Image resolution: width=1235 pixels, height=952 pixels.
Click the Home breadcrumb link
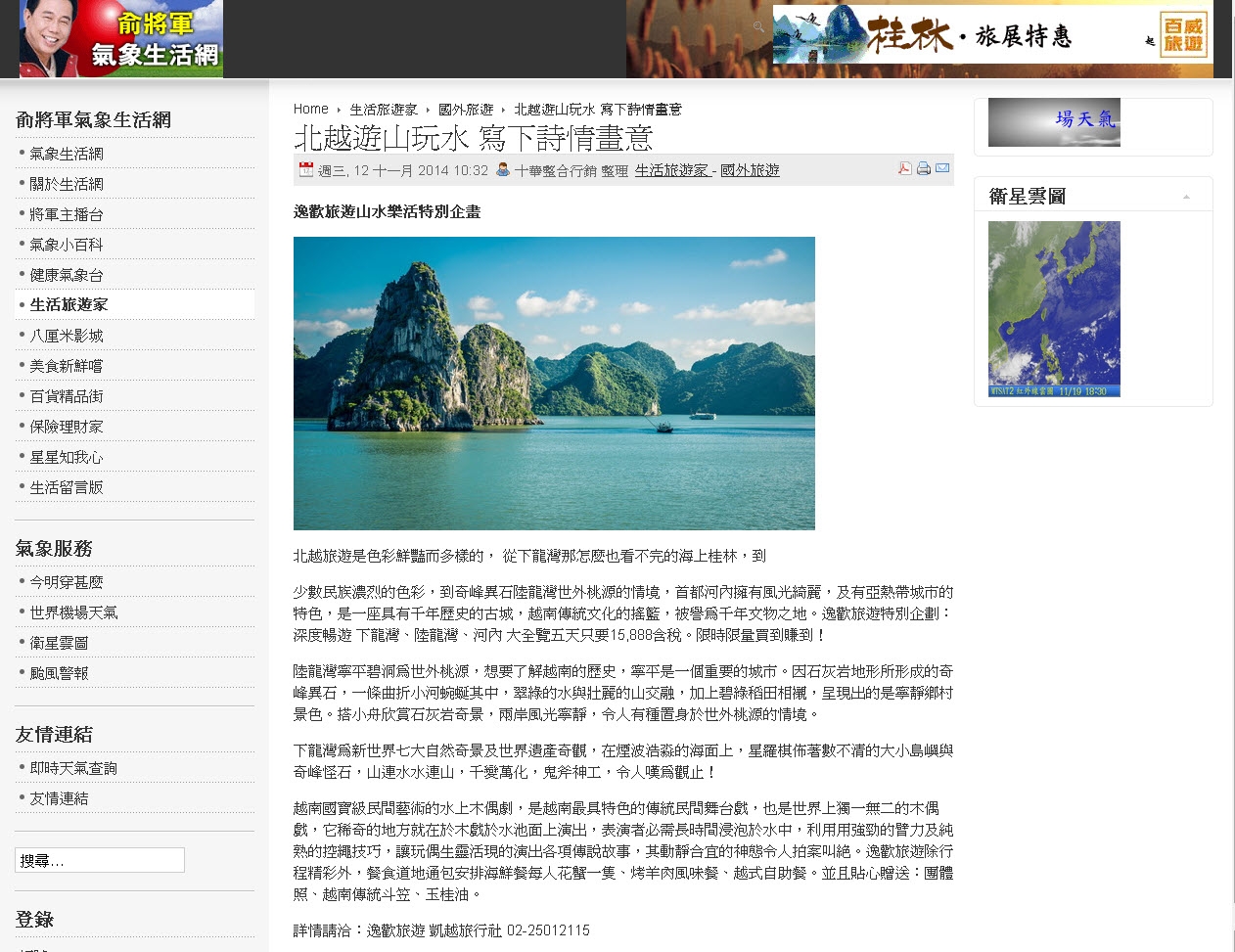[x=310, y=109]
